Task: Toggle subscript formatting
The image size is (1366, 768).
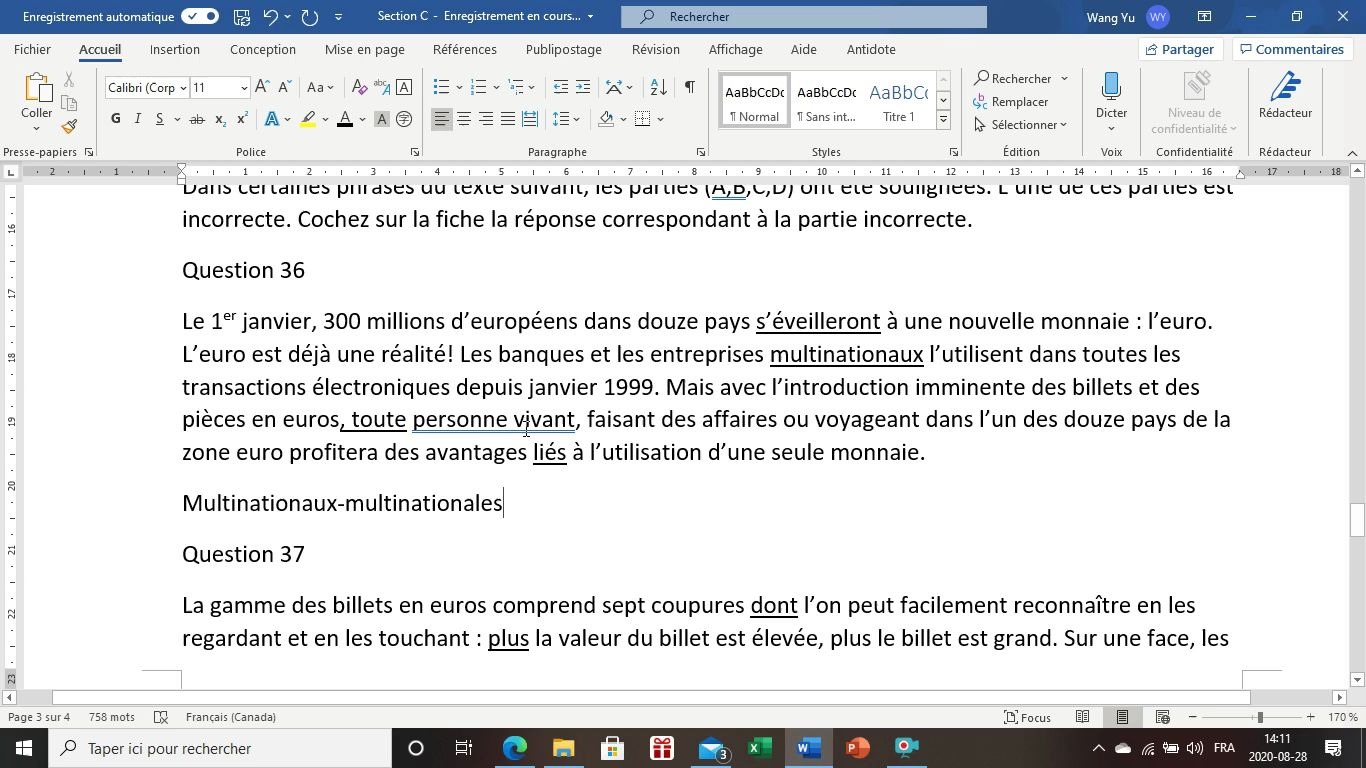Action: [222, 119]
